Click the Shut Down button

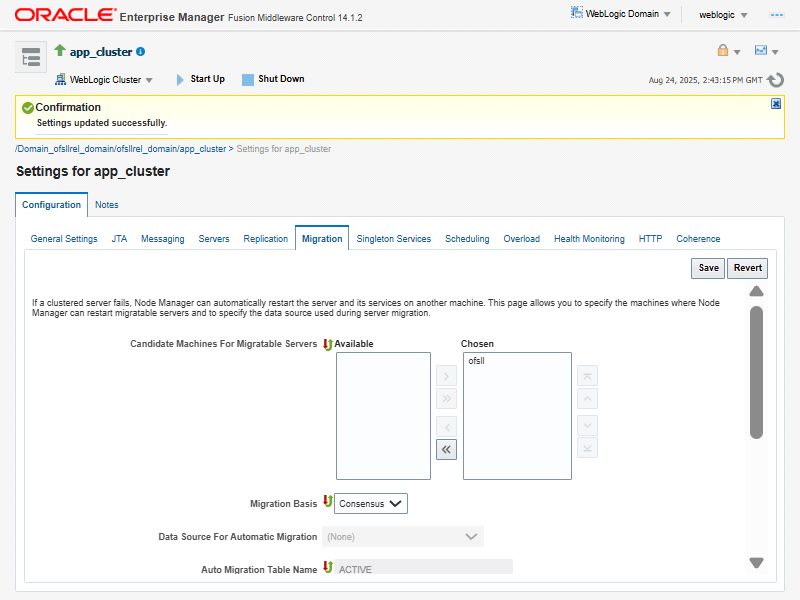[273, 79]
